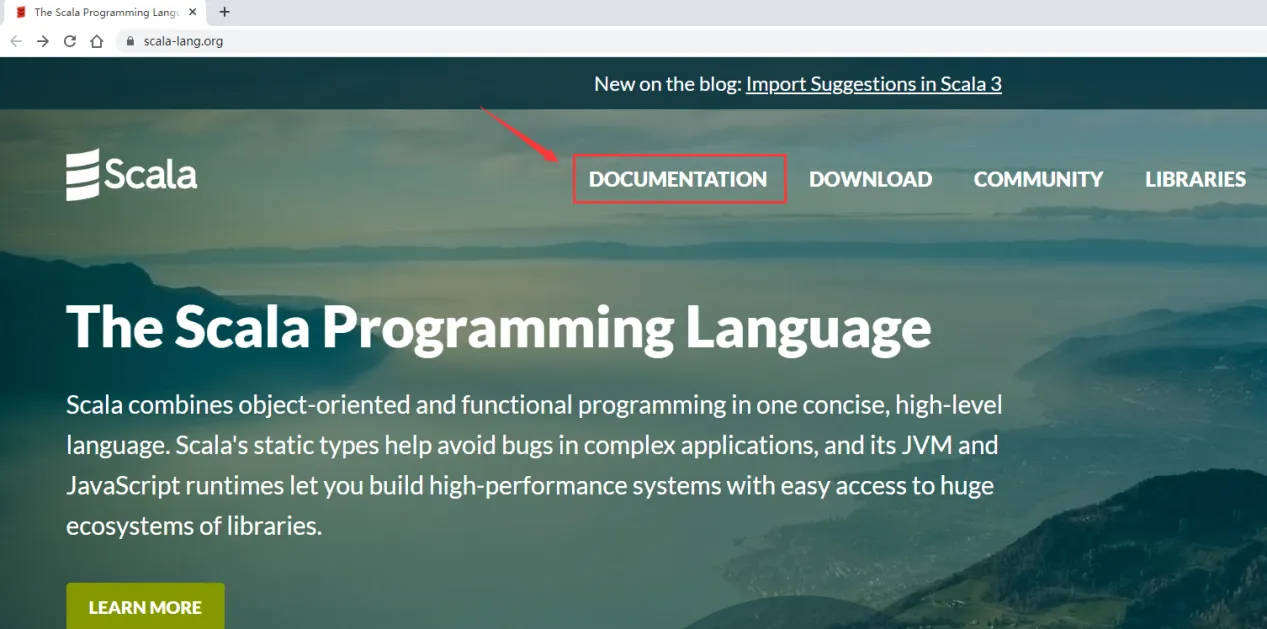This screenshot has height=629, width=1267.
Task: Click the LEARN MORE button
Action: pyautogui.click(x=145, y=606)
